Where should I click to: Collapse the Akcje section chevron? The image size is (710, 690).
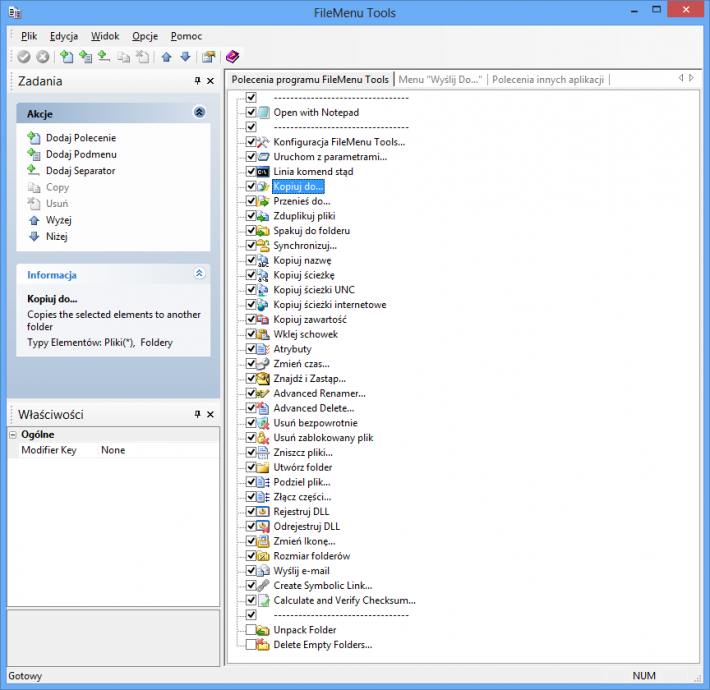coord(199,112)
